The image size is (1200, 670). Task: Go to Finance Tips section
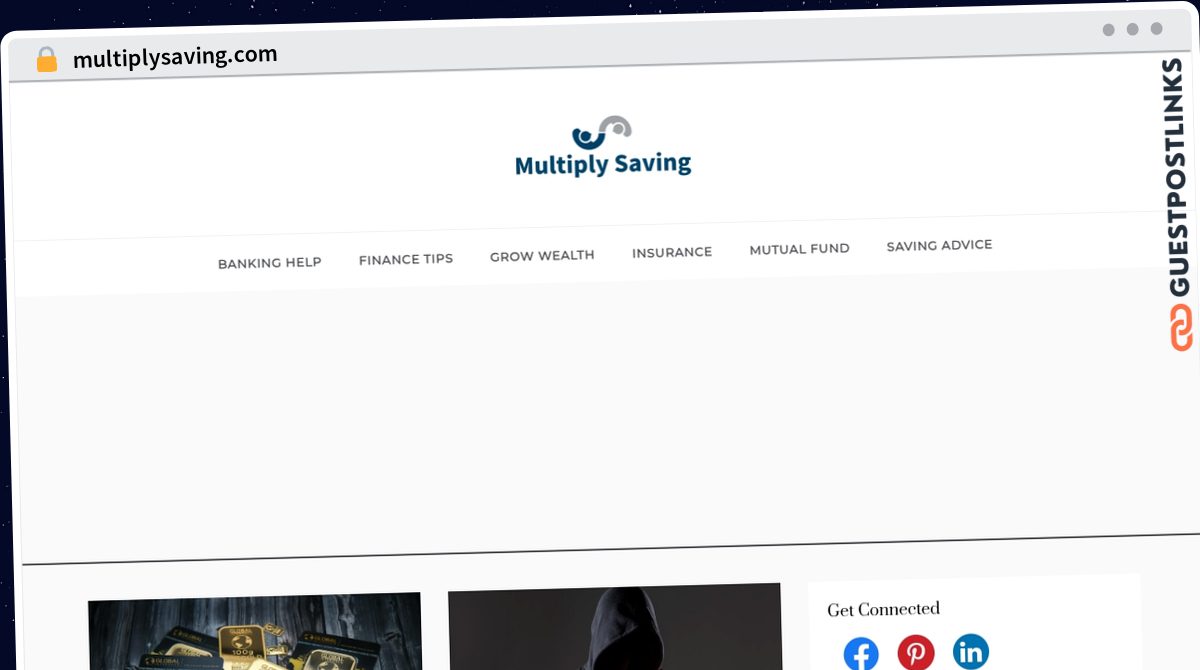406,259
